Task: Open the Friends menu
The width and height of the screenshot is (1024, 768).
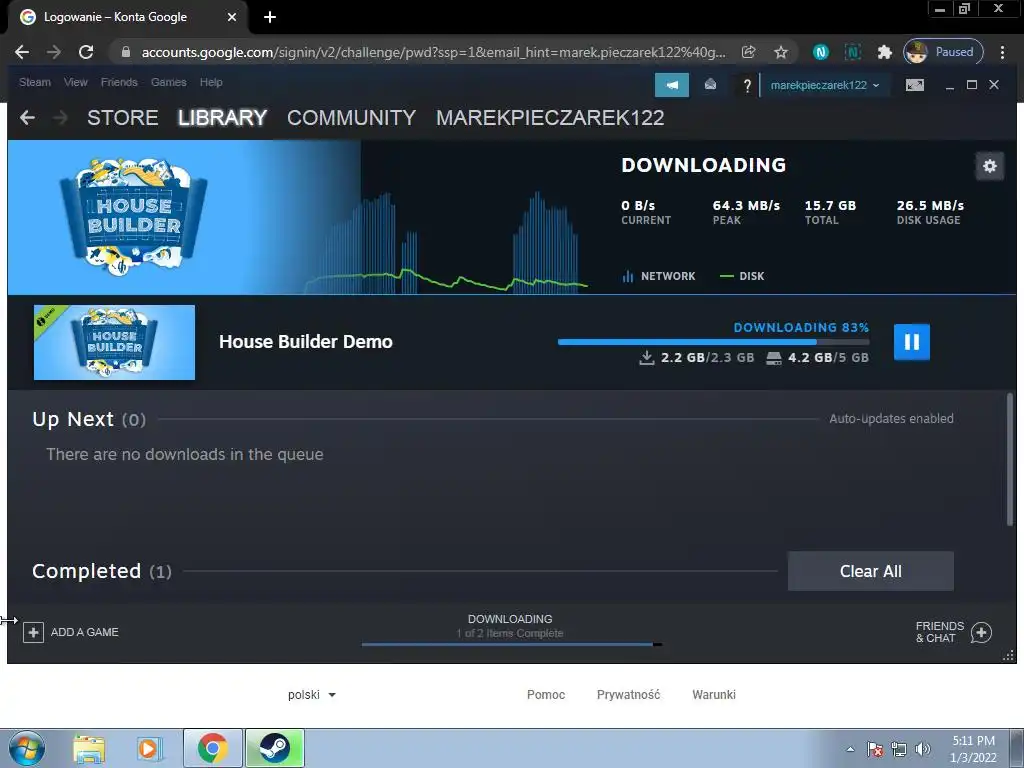Action: [x=119, y=82]
